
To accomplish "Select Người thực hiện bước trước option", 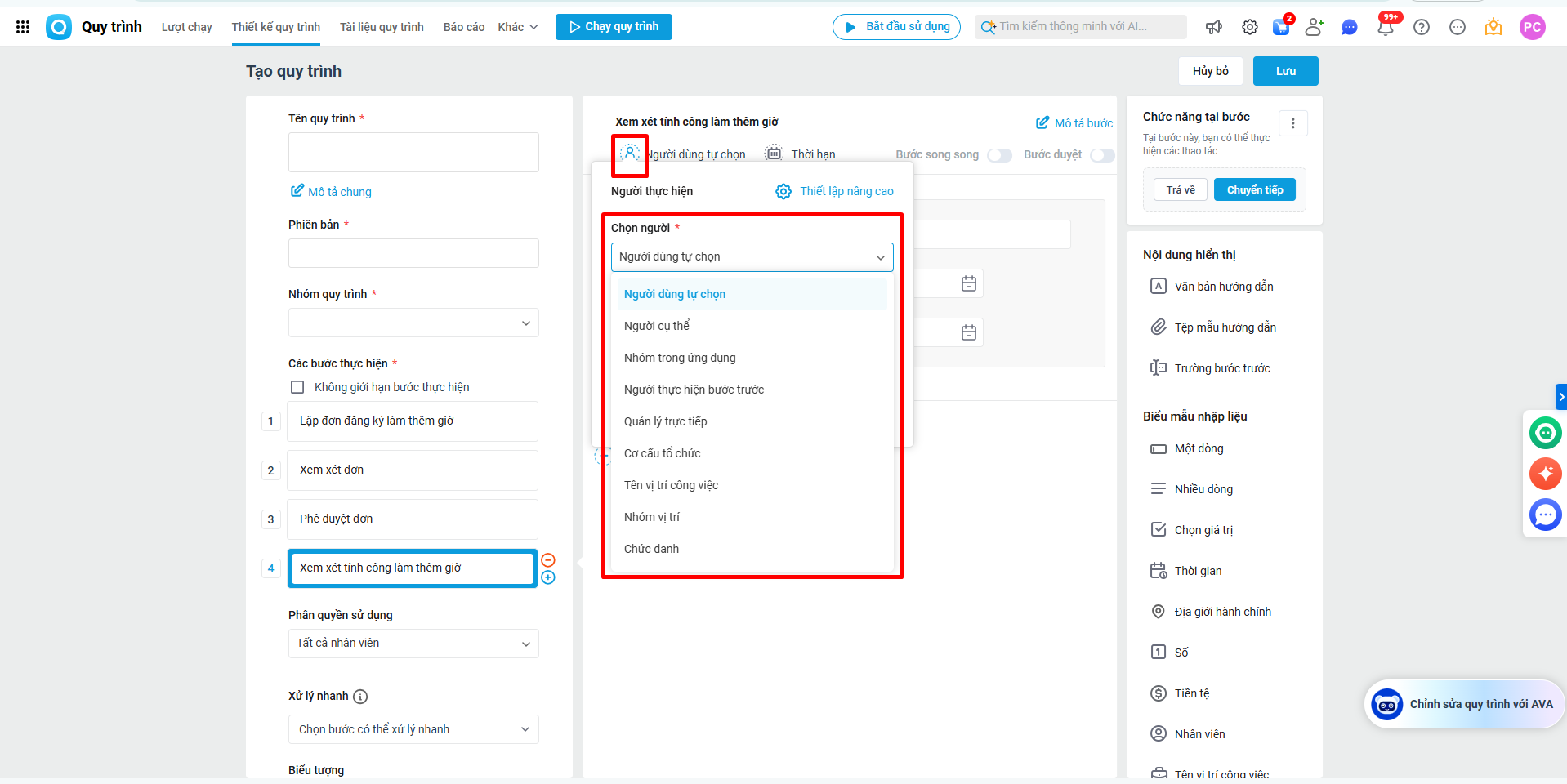I will click(752, 390).
